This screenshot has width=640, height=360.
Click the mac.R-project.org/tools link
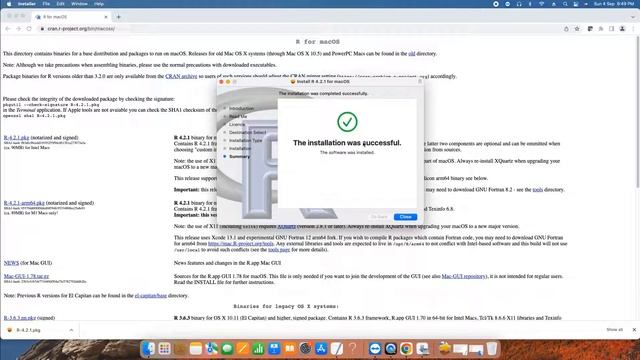241,244
